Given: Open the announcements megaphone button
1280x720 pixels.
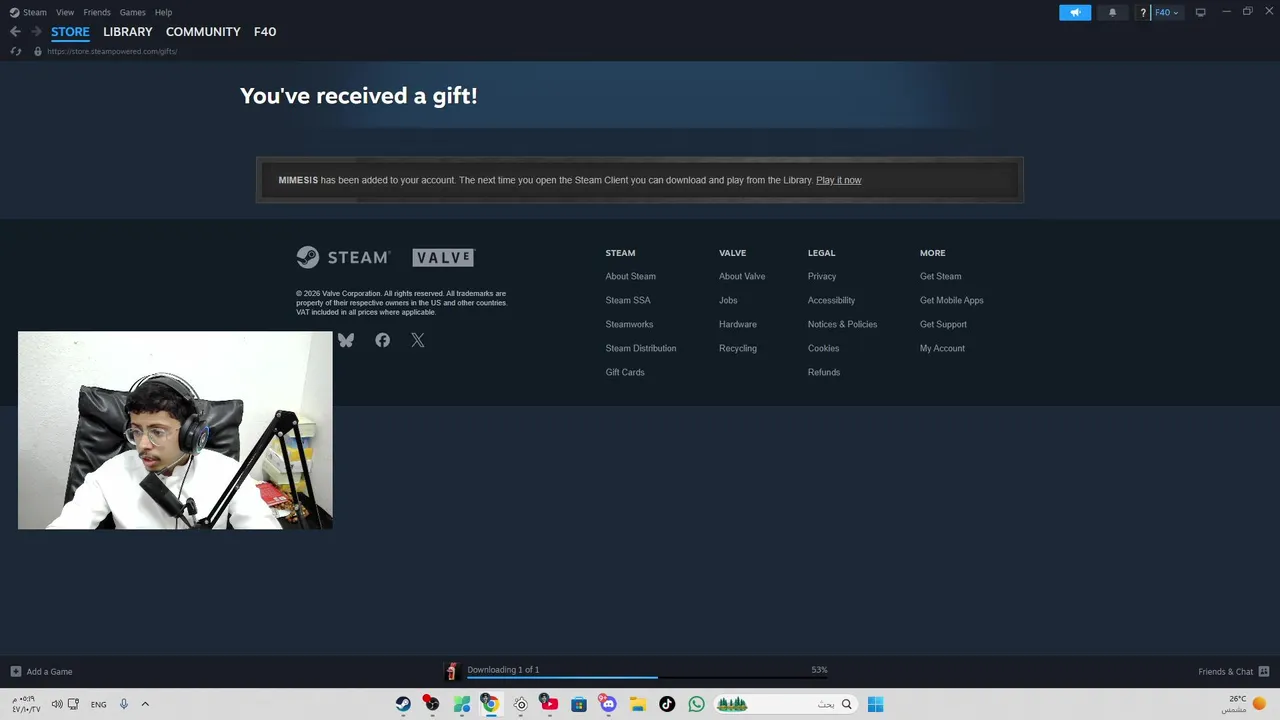Looking at the screenshot, I should (1075, 12).
